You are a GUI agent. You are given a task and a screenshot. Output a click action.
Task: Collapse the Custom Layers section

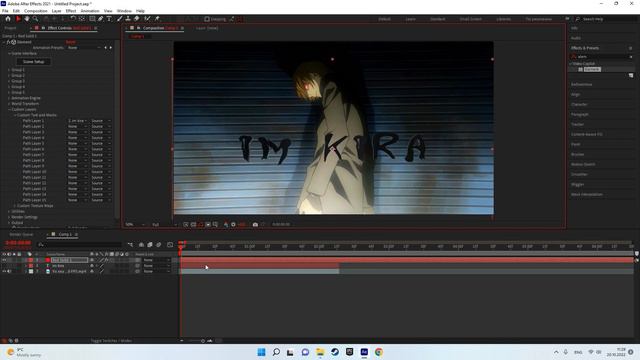click(9, 110)
